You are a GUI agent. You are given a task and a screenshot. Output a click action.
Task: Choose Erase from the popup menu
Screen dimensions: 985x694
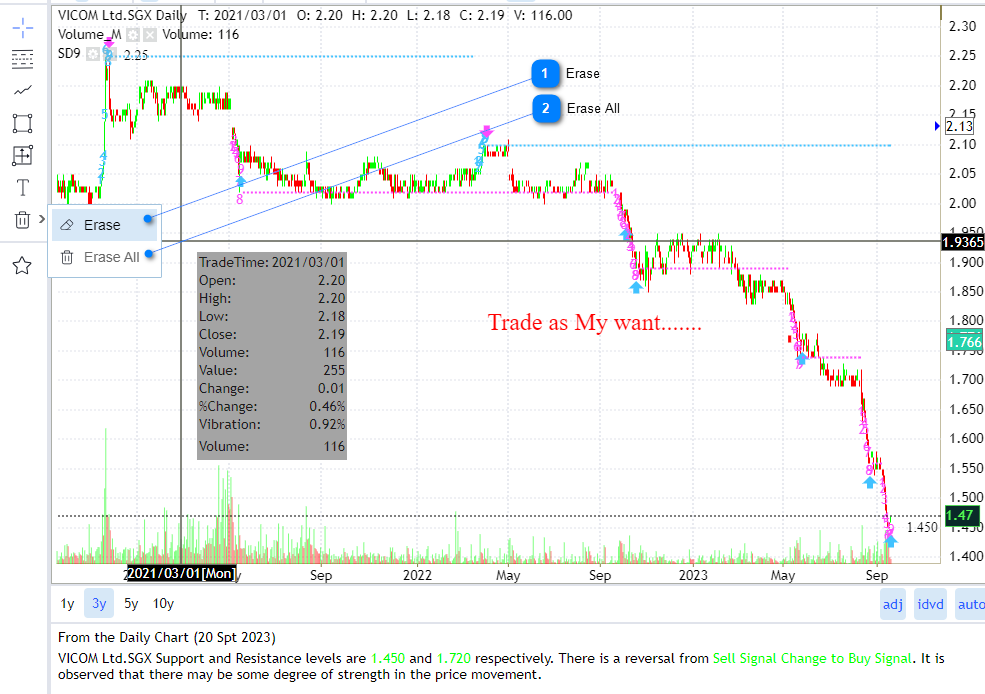(104, 225)
